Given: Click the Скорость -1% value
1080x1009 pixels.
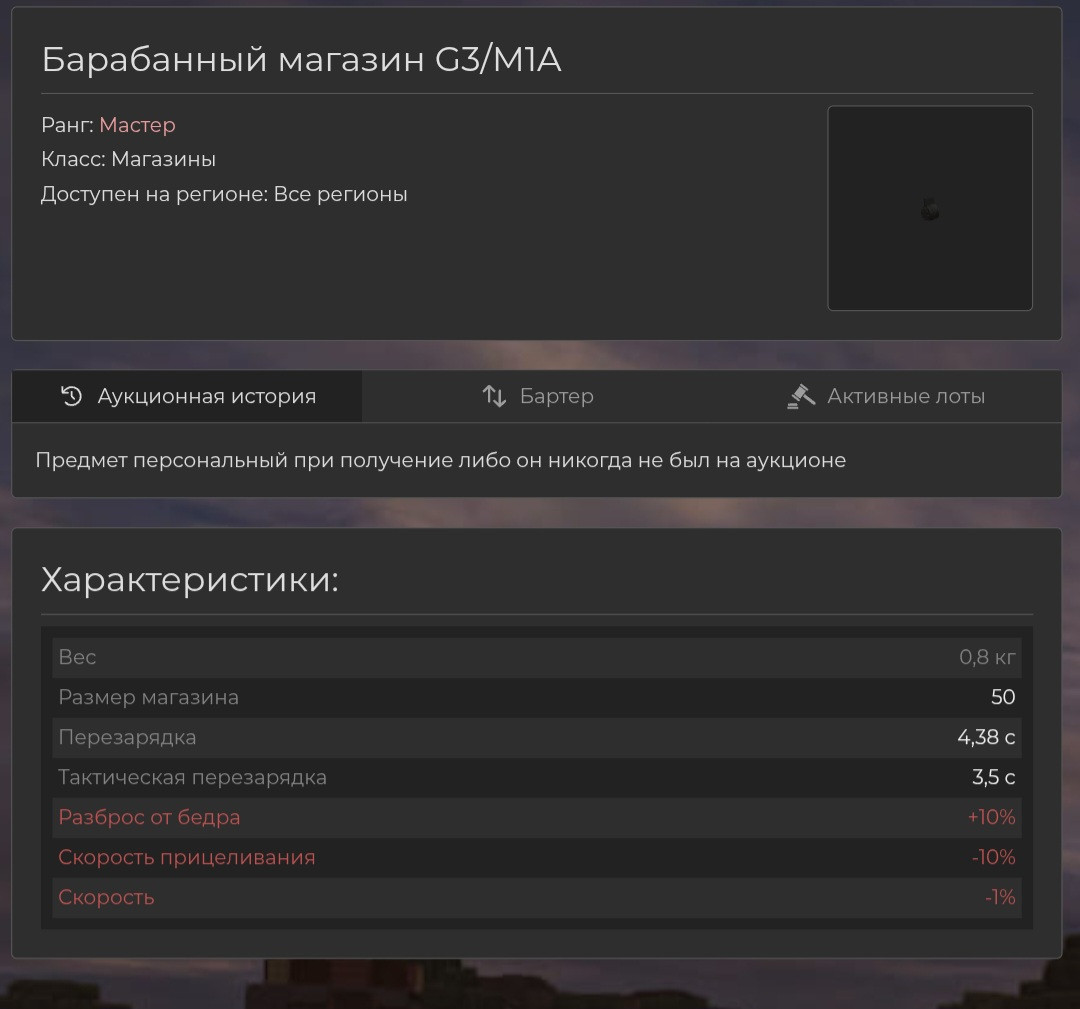Looking at the screenshot, I should (x=999, y=897).
